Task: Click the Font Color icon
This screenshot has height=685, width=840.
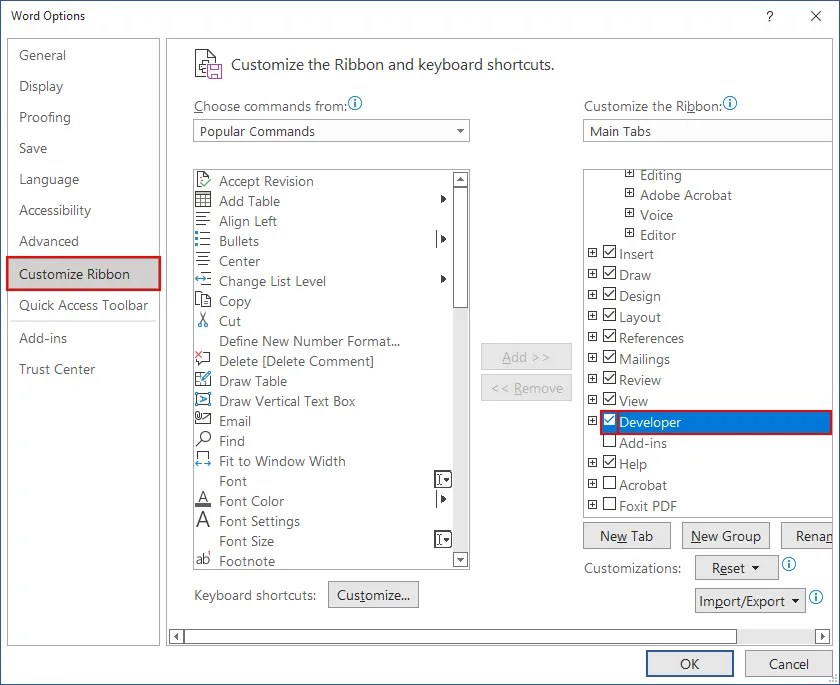Action: 205,501
